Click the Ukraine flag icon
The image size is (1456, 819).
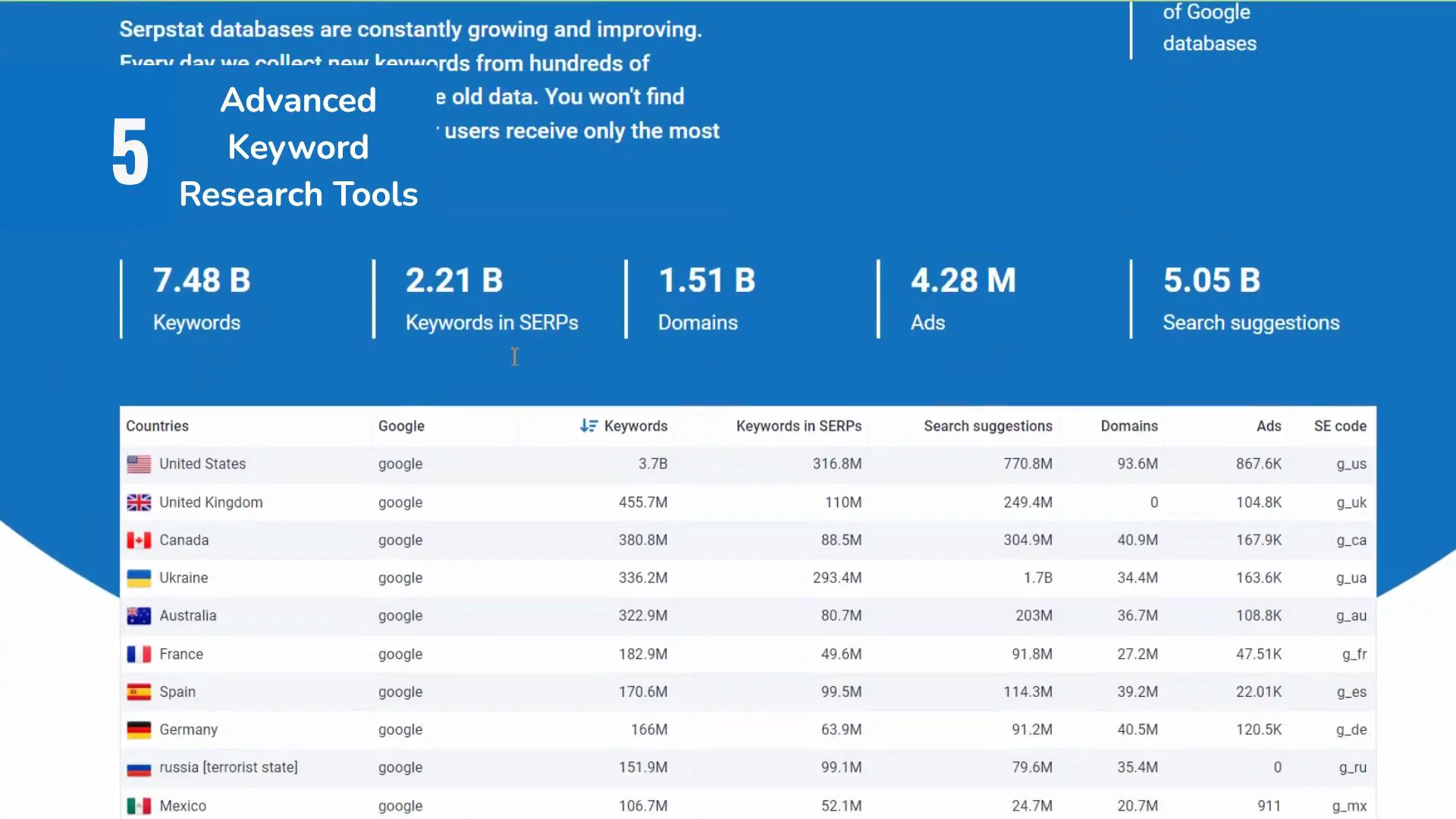(x=139, y=579)
